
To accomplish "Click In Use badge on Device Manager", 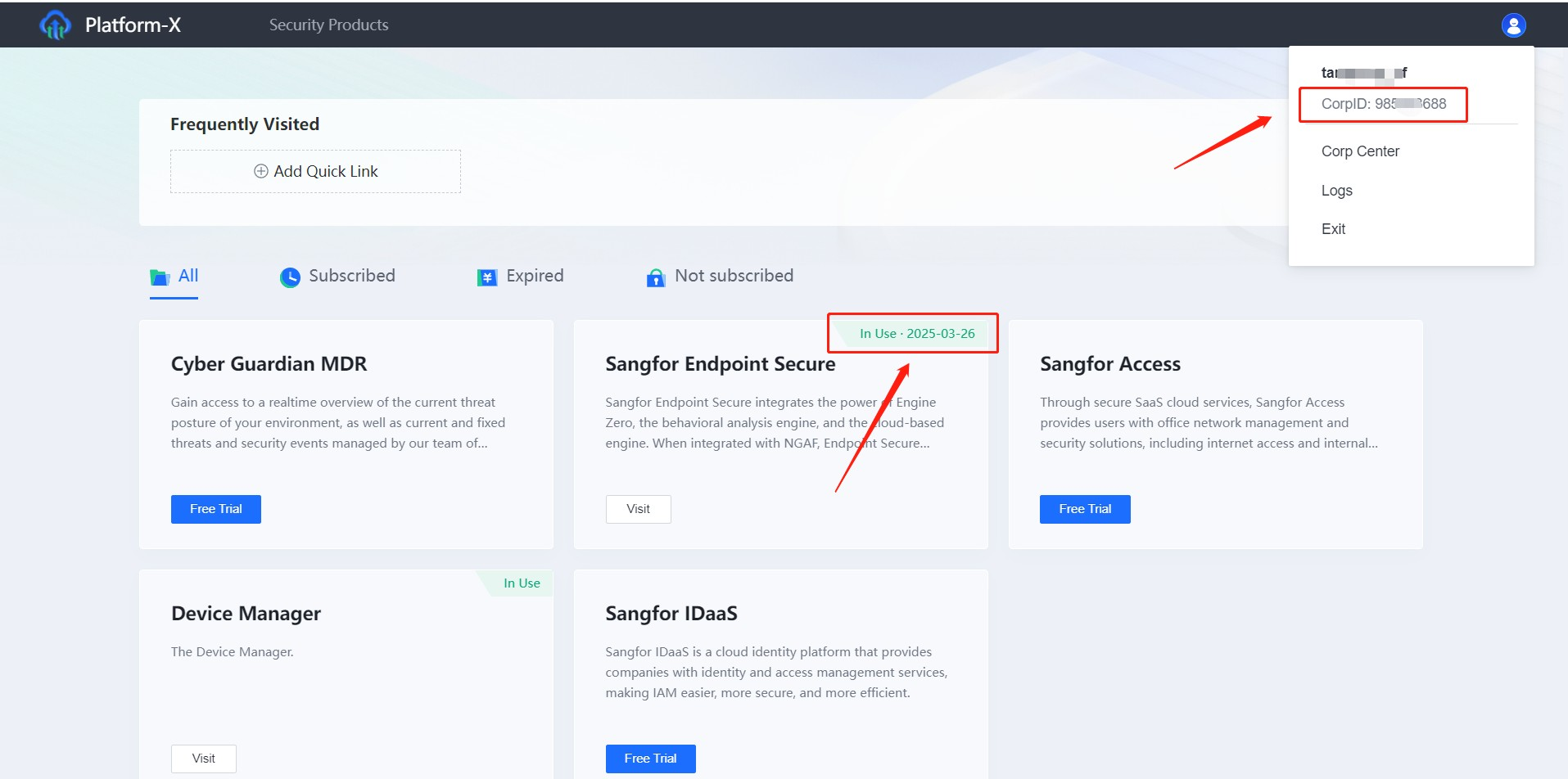I will pyautogui.click(x=522, y=583).
